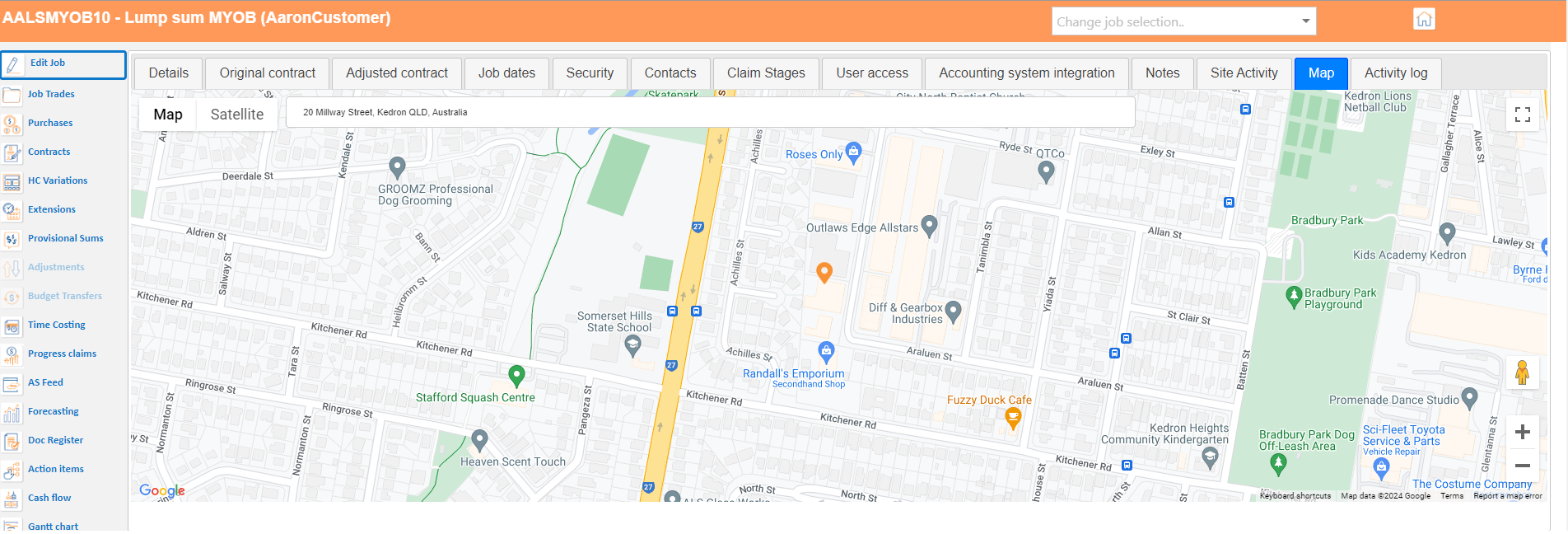Click the Stafford Squash Centre map pin
The width and height of the screenshot is (1568, 534).
coord(516,376)
